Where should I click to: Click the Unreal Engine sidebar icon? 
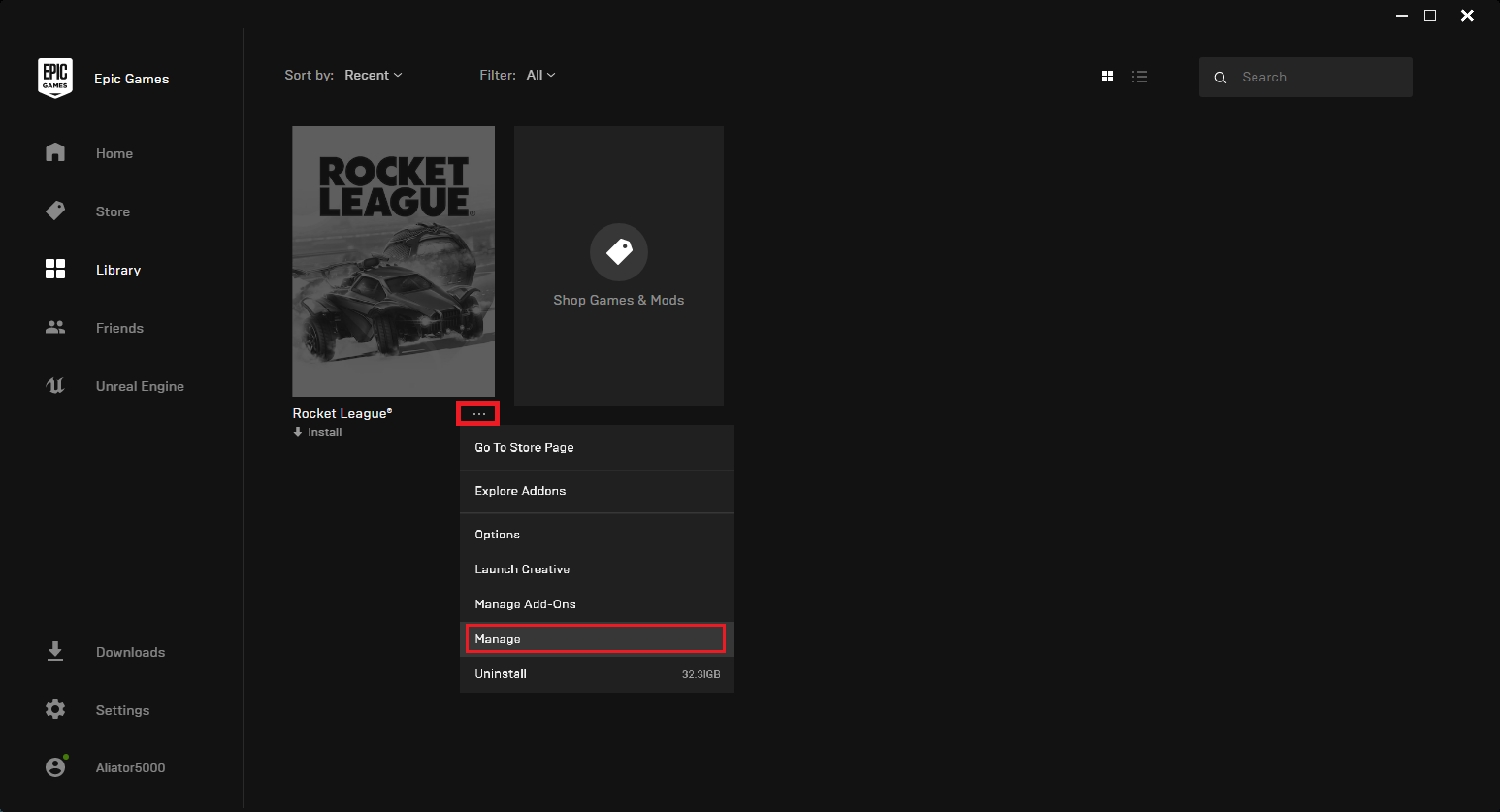click(55, 385)
